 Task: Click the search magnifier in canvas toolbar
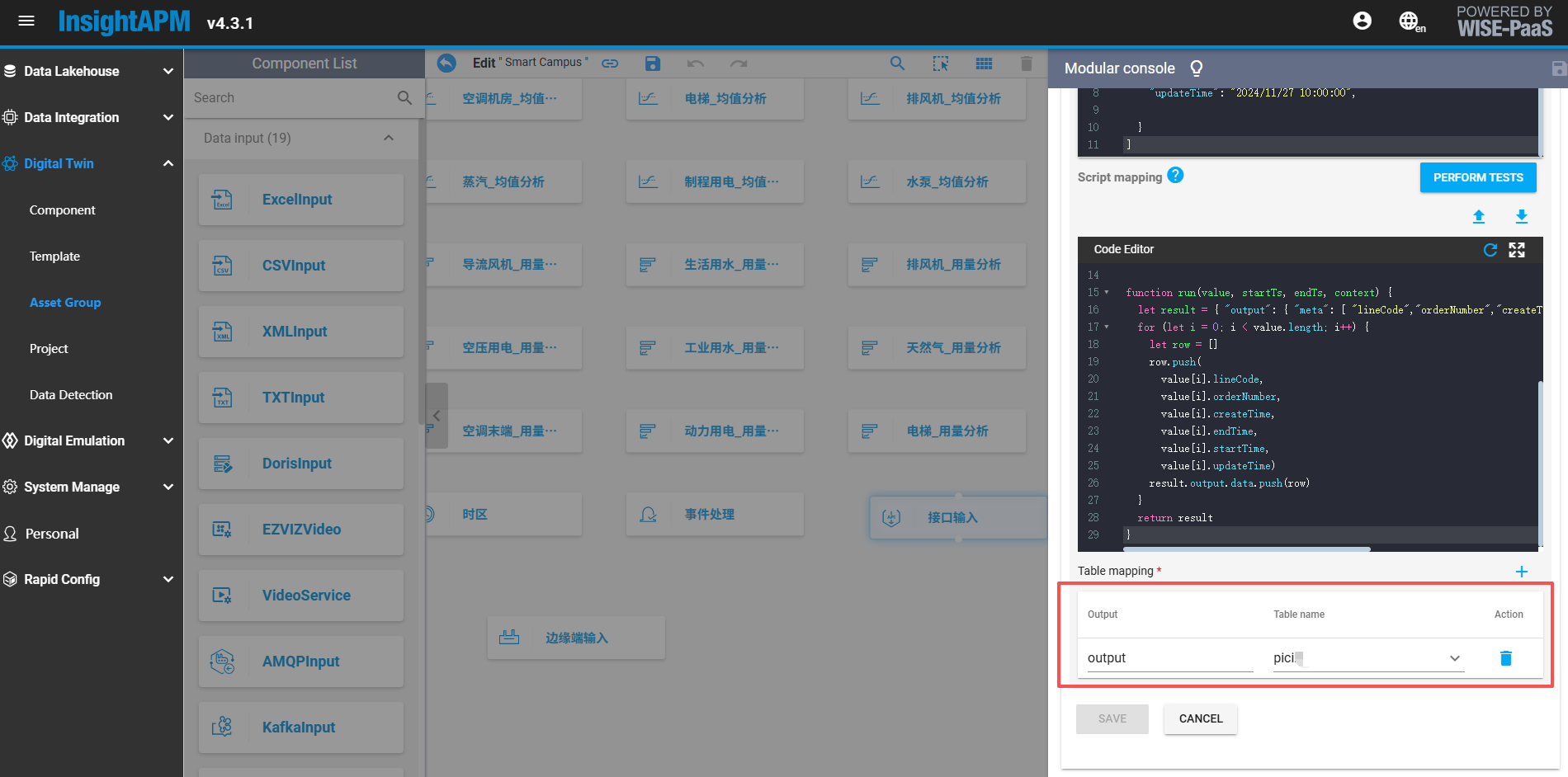pos(897,64)
